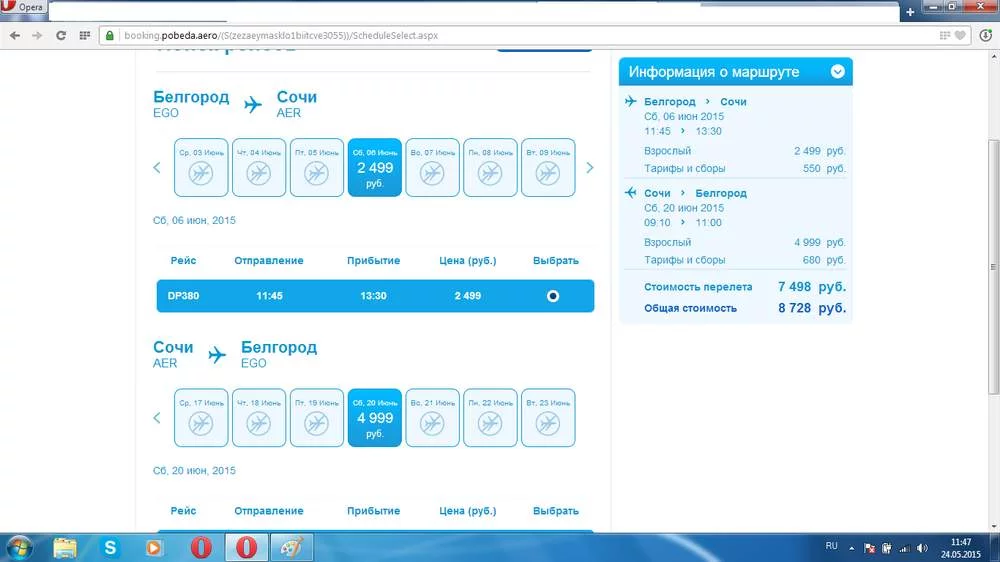Image resolution: width=1000 pixels, height=562 pixels.
Task: Click scrollbar down arrow at page bottom
Action: 994,527
